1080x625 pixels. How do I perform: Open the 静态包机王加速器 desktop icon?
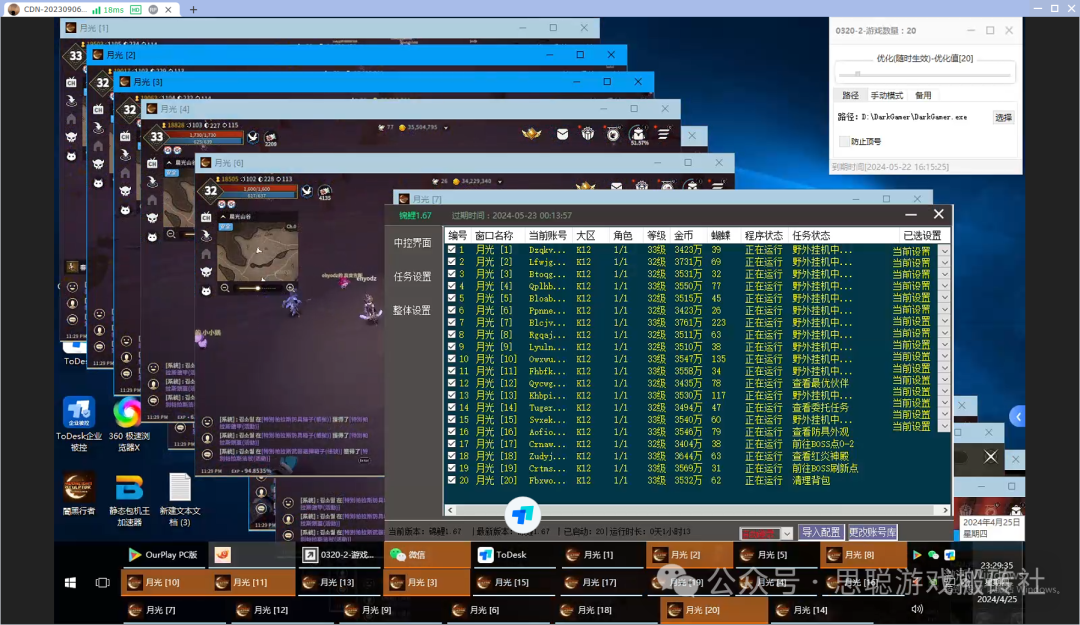tap(129, 488)
